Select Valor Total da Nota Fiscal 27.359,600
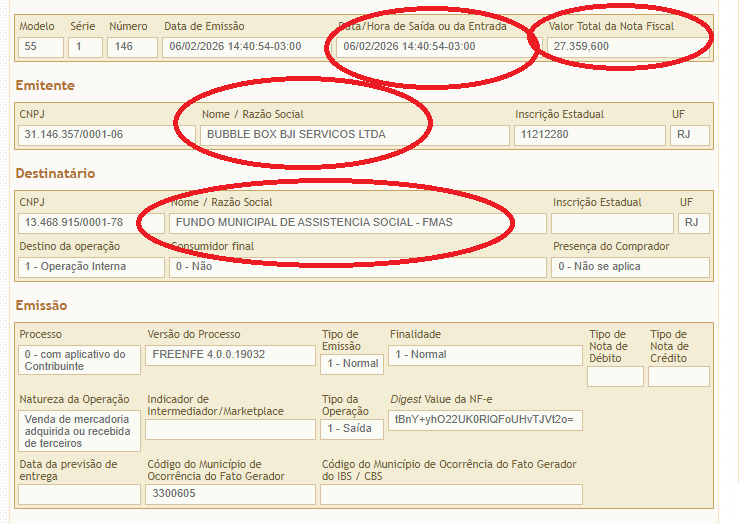 [628, 47]
